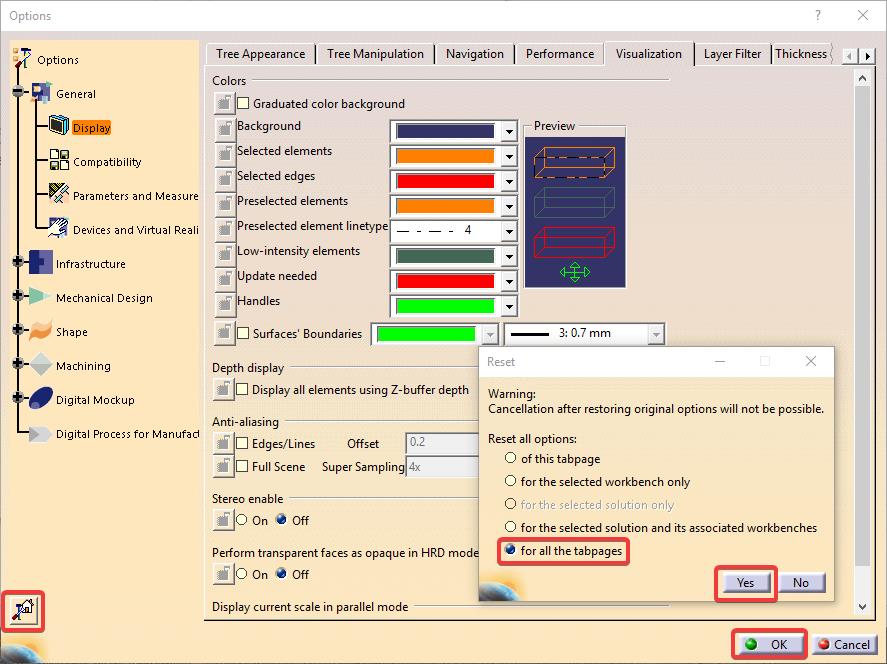Expand the Digital Mockup tree node
Image resolution: width=887 pixels, height=664 pixels.
click(18, 397)
